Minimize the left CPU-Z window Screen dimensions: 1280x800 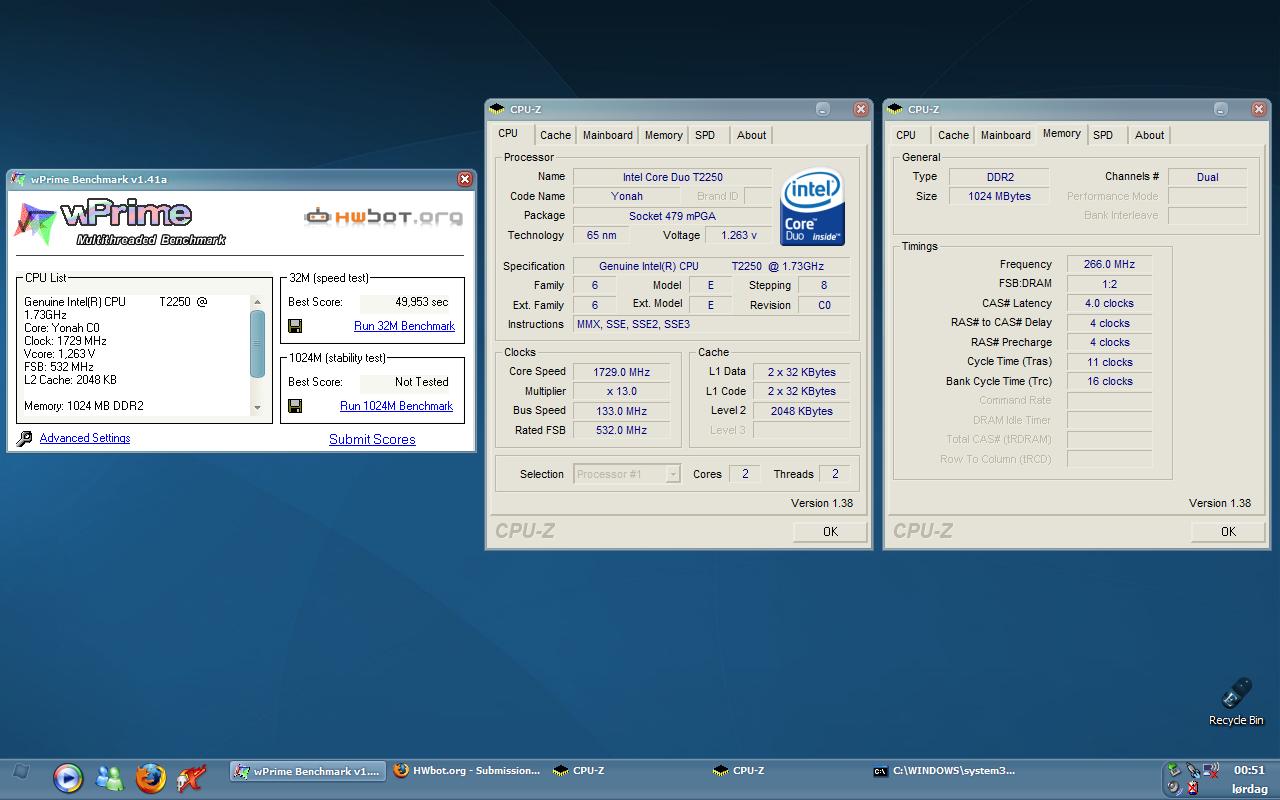point(823,109)
